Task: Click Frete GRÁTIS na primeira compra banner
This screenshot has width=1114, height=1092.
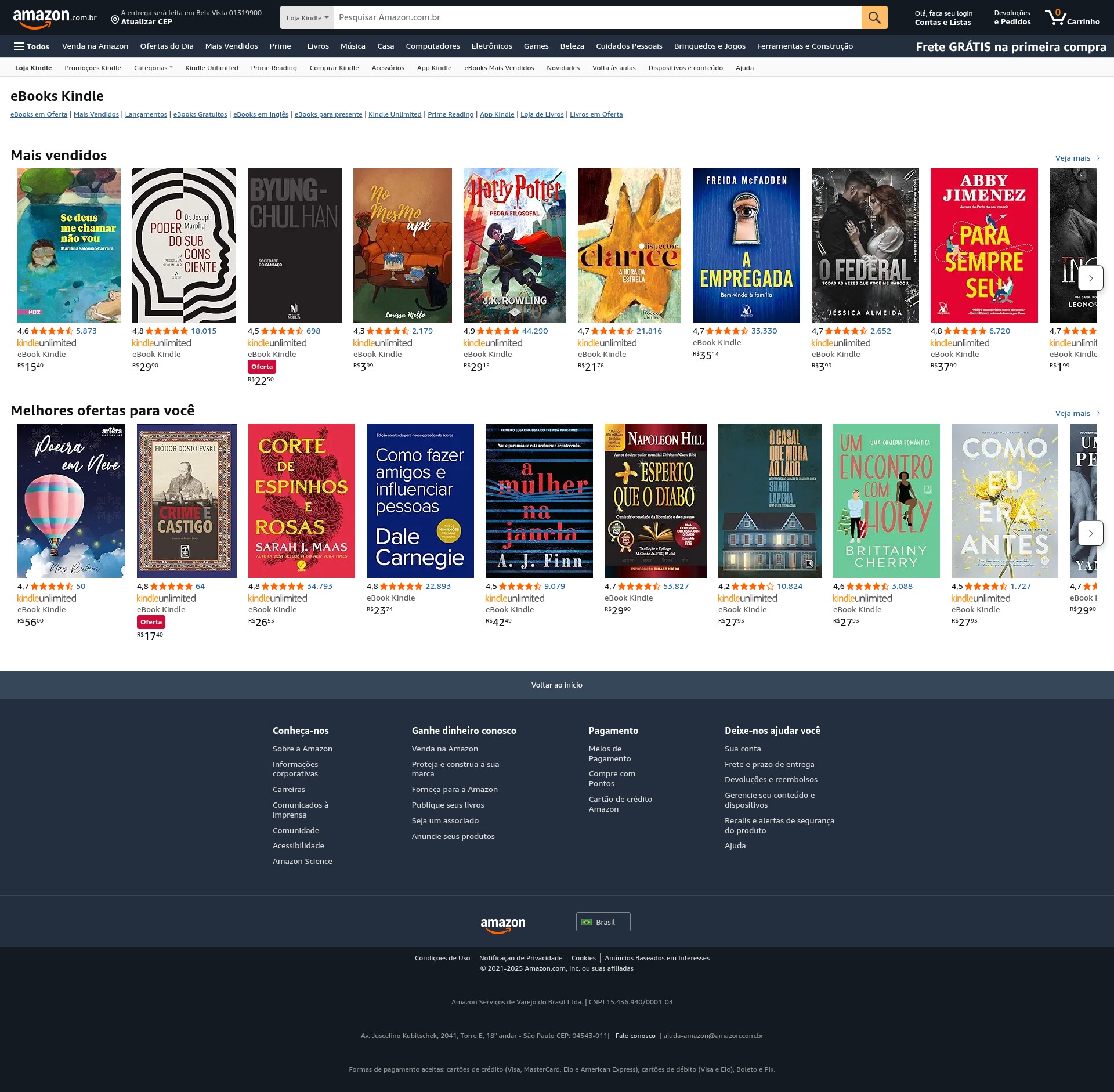Action: pos(1011,47)
